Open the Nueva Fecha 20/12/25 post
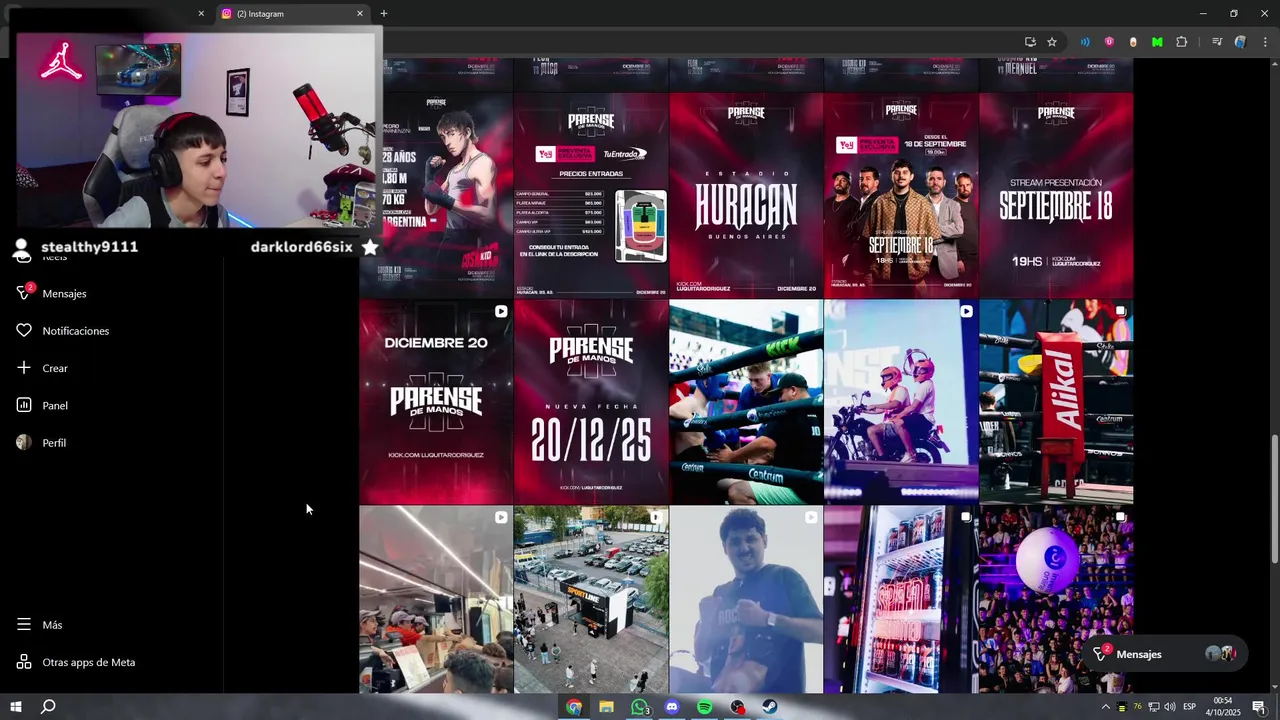The height and width of the screenshot is (720, 1280). point(591,402)
